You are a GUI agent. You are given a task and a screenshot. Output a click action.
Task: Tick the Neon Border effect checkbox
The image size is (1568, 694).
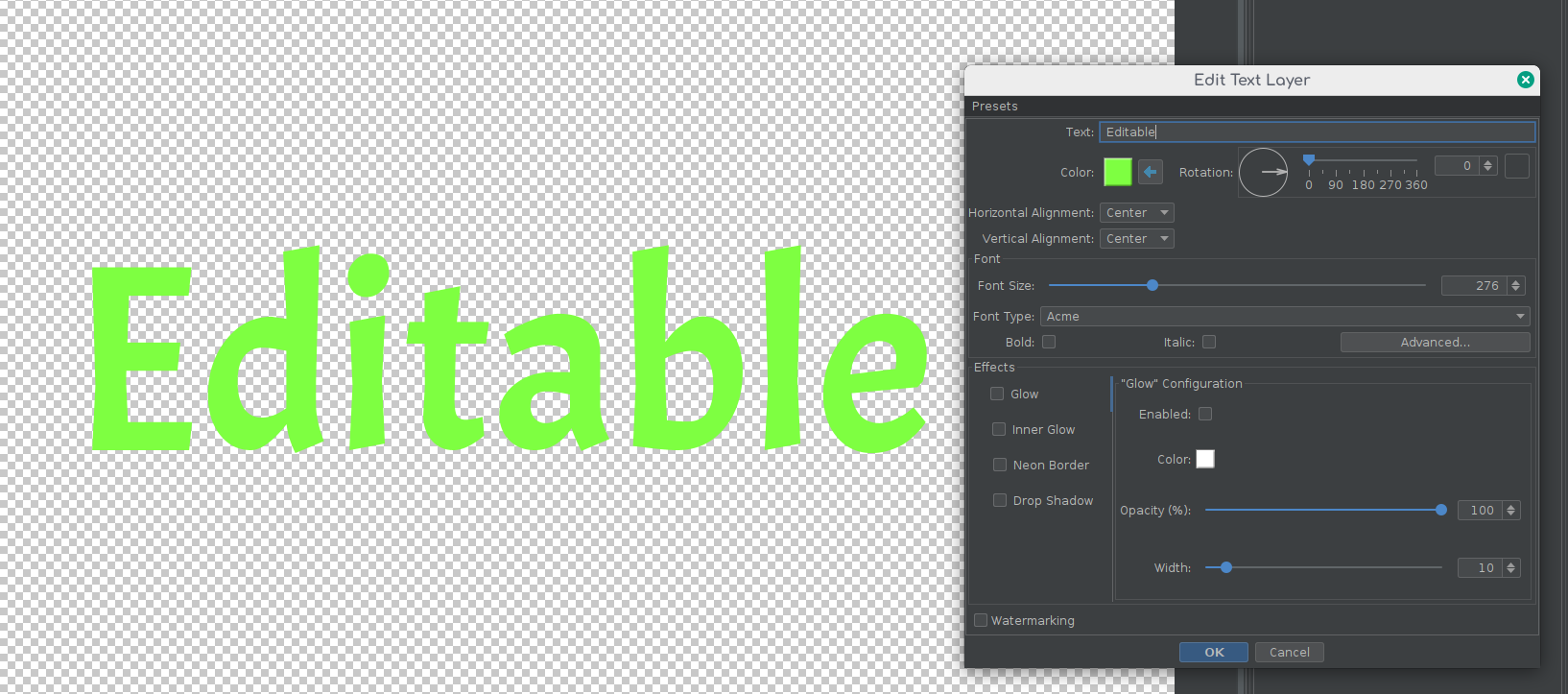pos(1000,465)
